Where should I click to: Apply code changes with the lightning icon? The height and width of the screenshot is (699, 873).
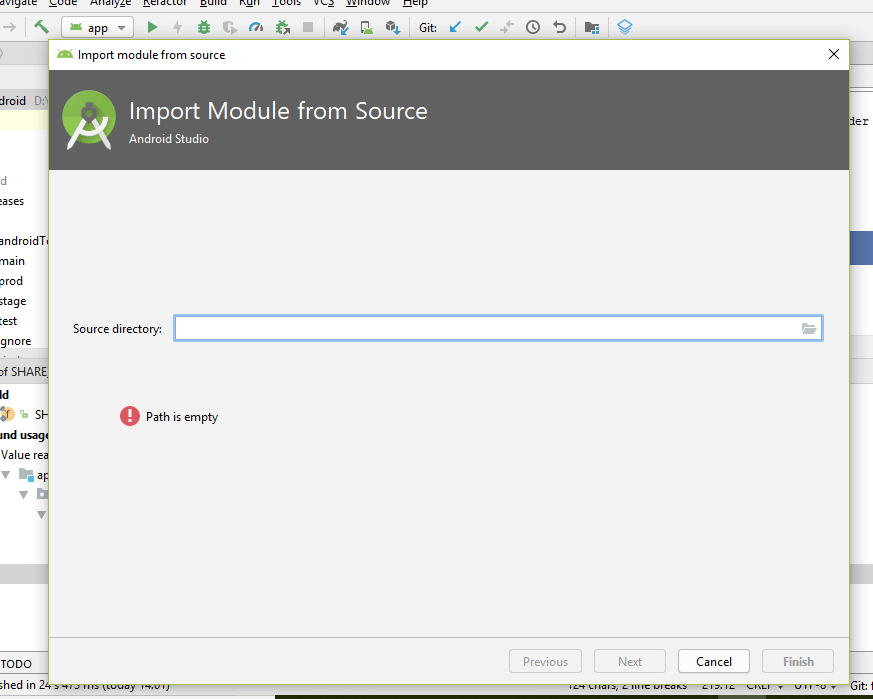coord(177,27)
